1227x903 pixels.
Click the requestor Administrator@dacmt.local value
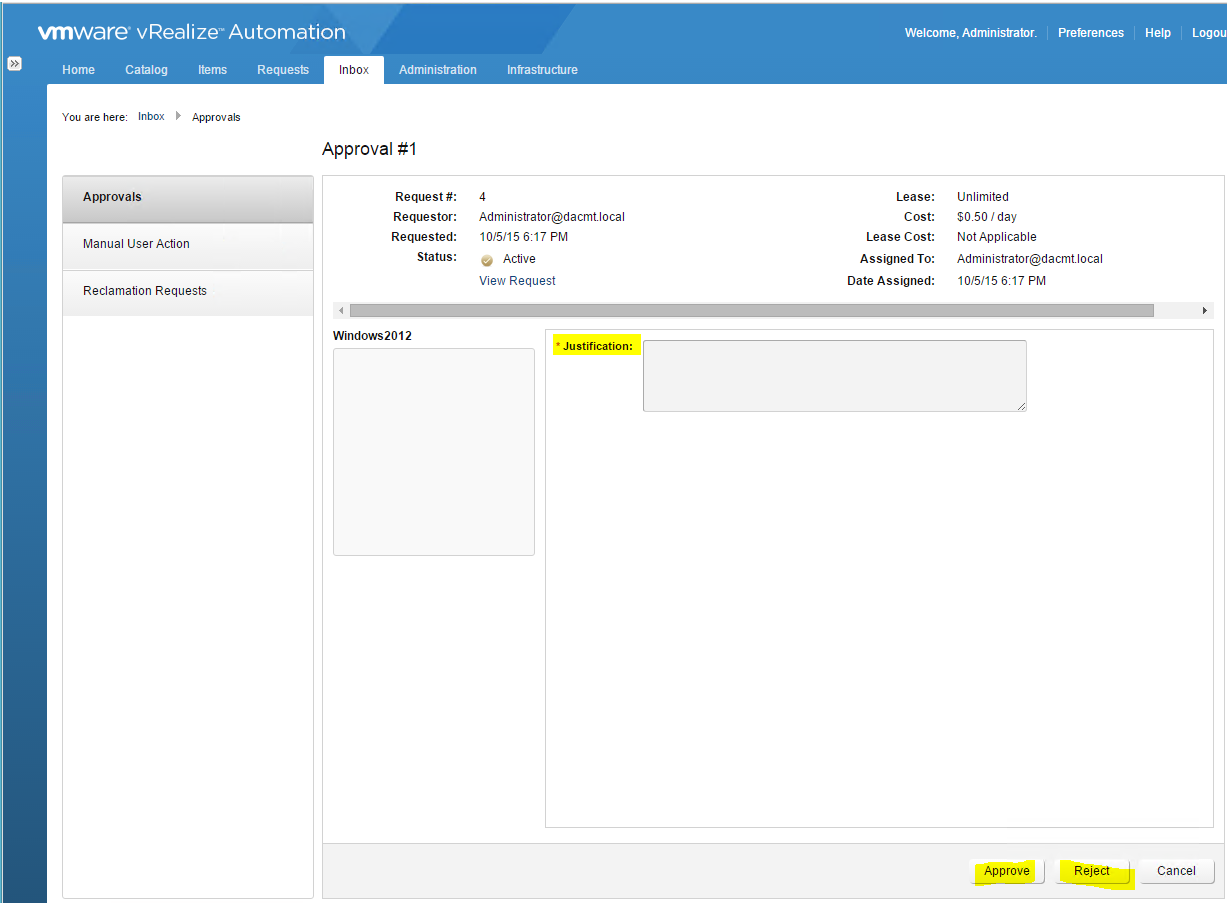click(552, 217)
